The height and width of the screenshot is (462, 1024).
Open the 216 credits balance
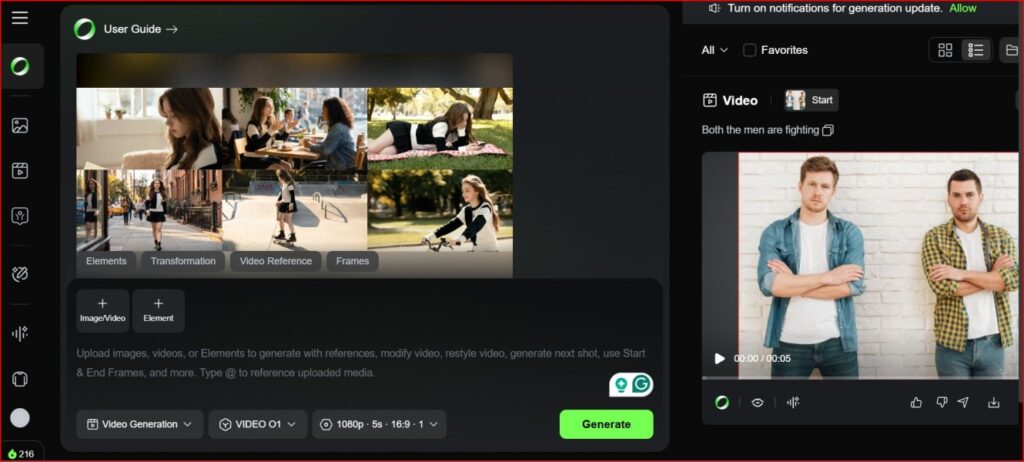tap(22, 454)
